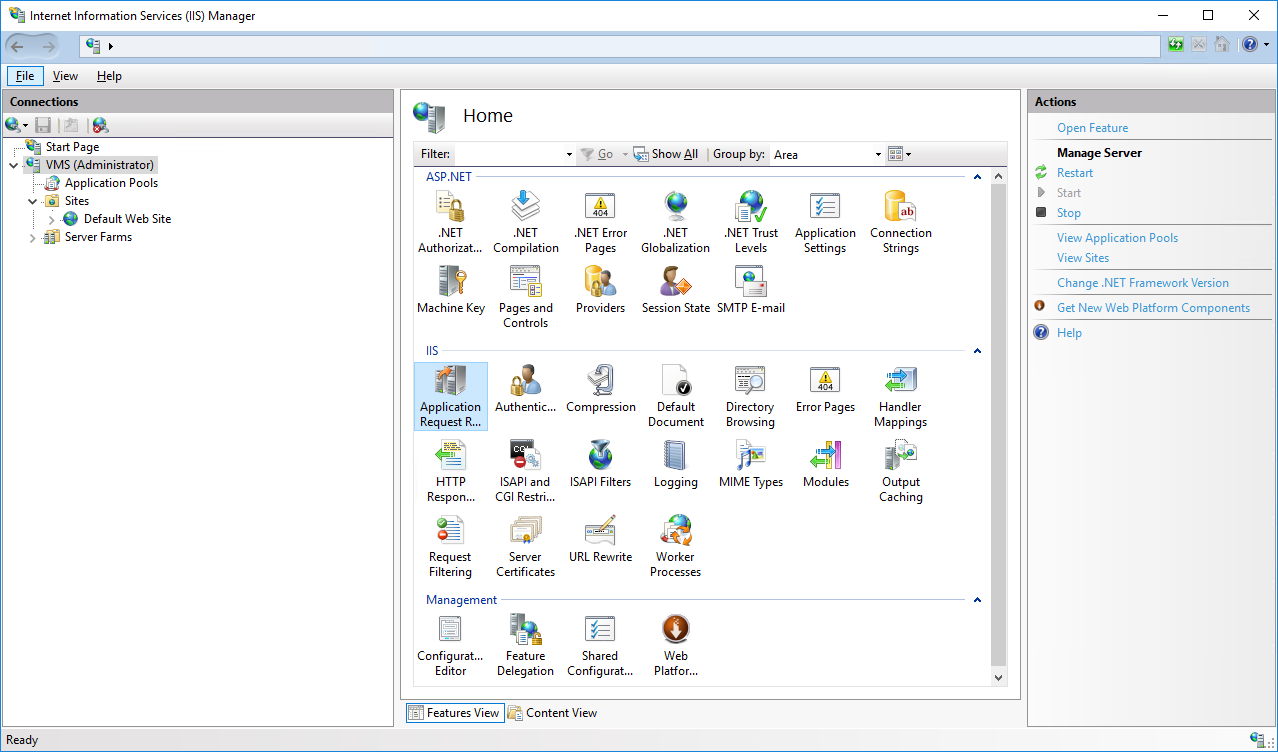
Task: Open HTTP Response Headers feature
Action: [451, 471]
